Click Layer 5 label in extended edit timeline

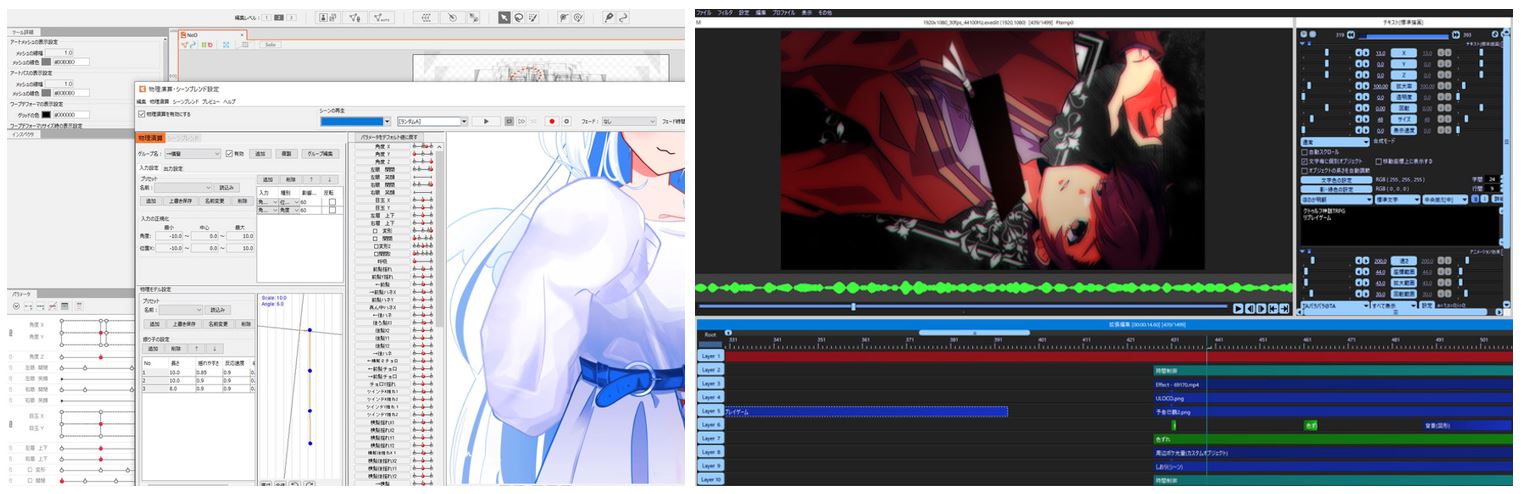[x=711, y=411]
